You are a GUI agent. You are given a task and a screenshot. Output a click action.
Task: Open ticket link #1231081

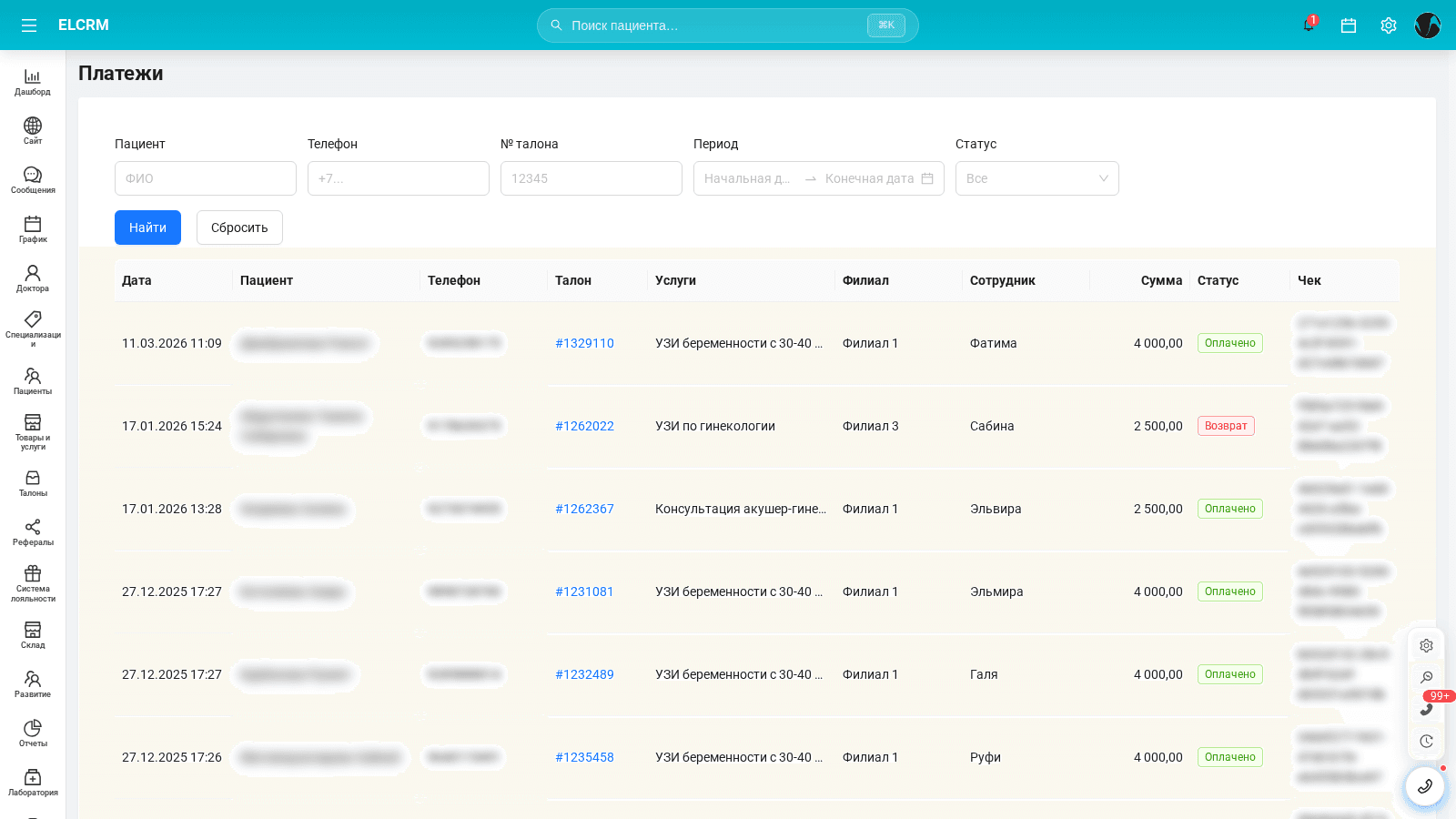(584, 591)
